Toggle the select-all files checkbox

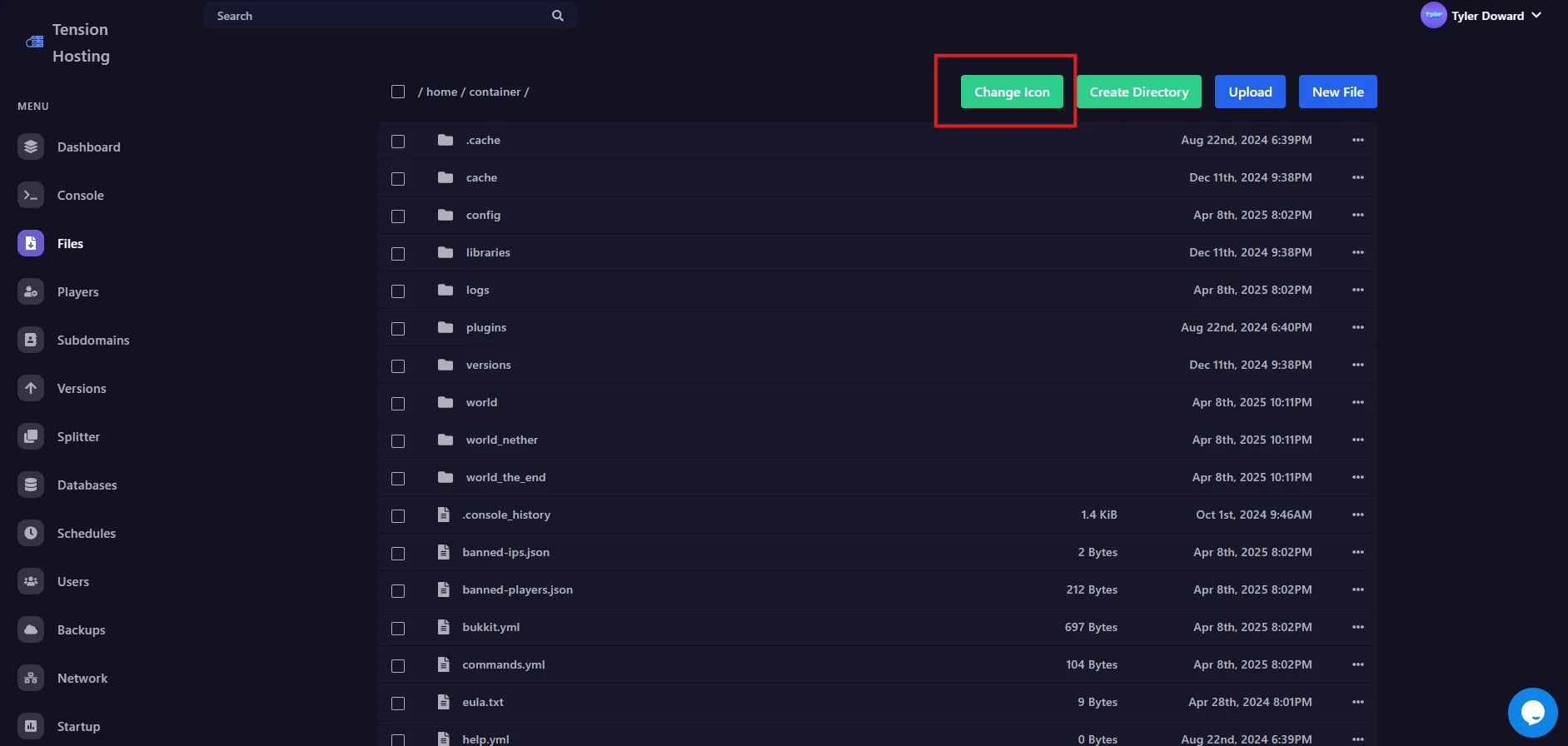398,92
